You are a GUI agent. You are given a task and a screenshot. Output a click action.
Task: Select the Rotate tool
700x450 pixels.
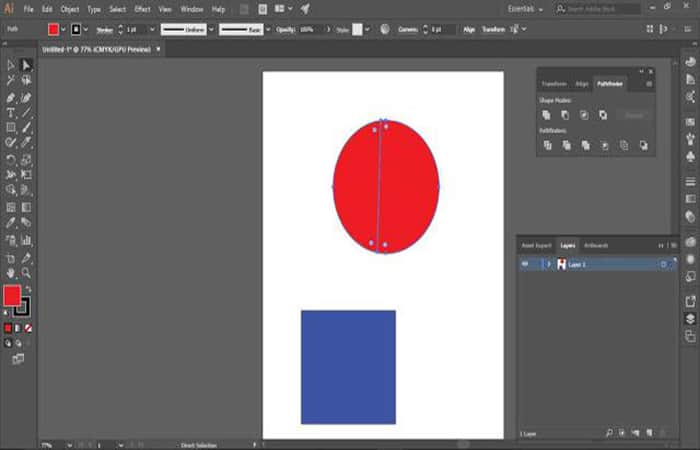point(11,159)
